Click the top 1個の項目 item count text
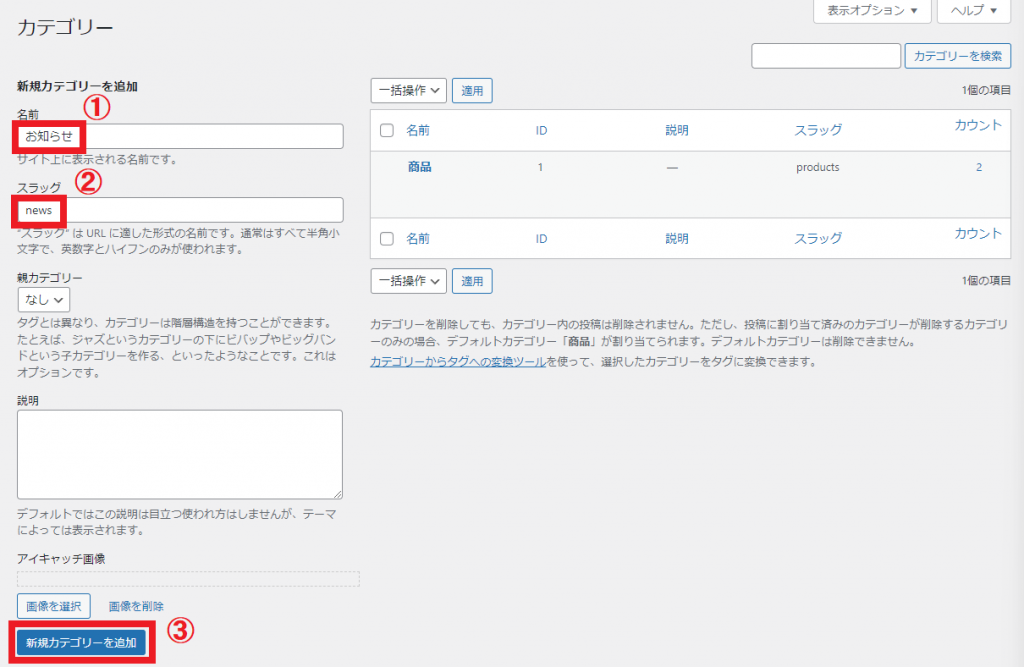1024x667 pixels. (986, 90)
